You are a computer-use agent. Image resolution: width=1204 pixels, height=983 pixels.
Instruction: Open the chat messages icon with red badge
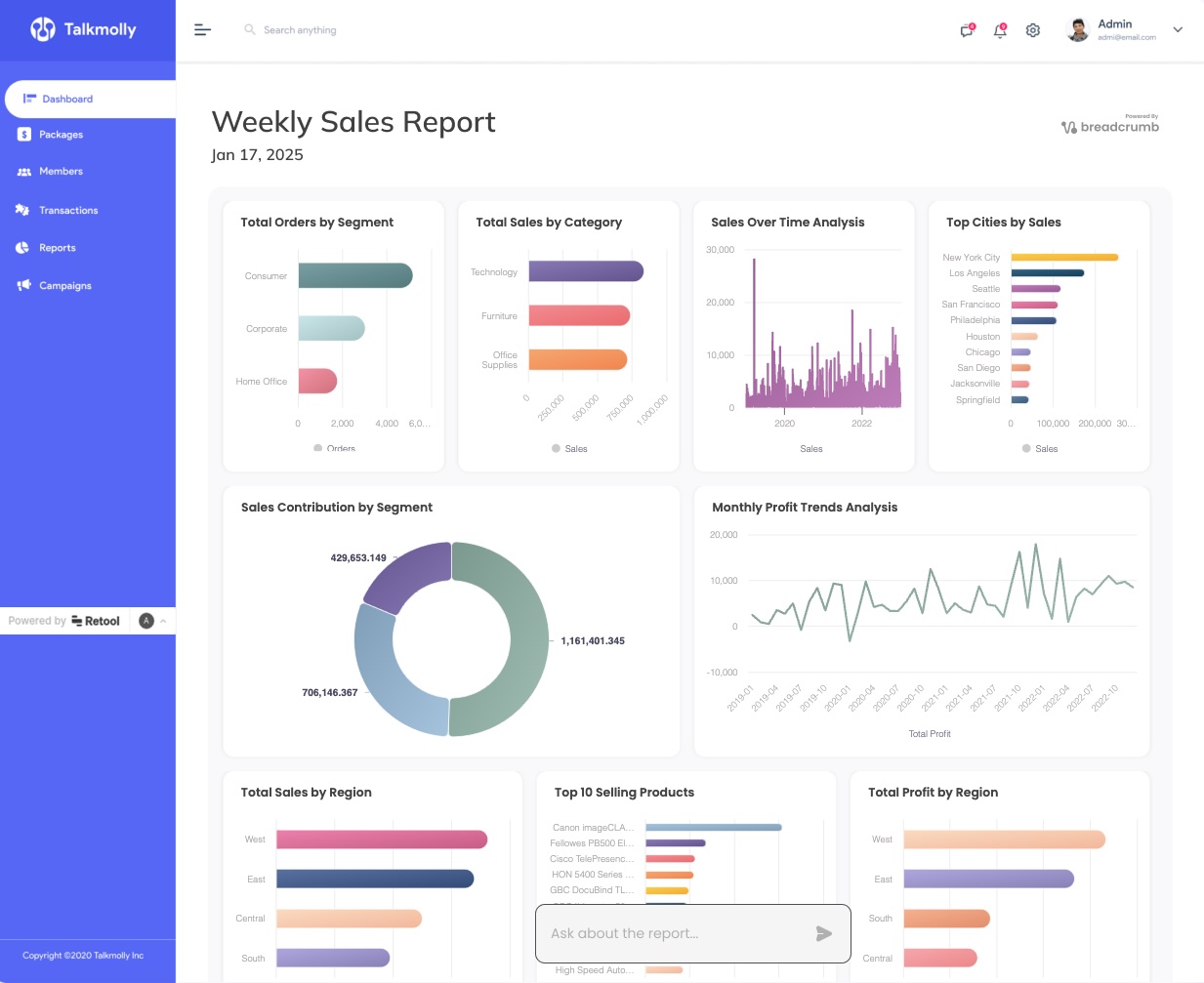(x=966, y=30)
